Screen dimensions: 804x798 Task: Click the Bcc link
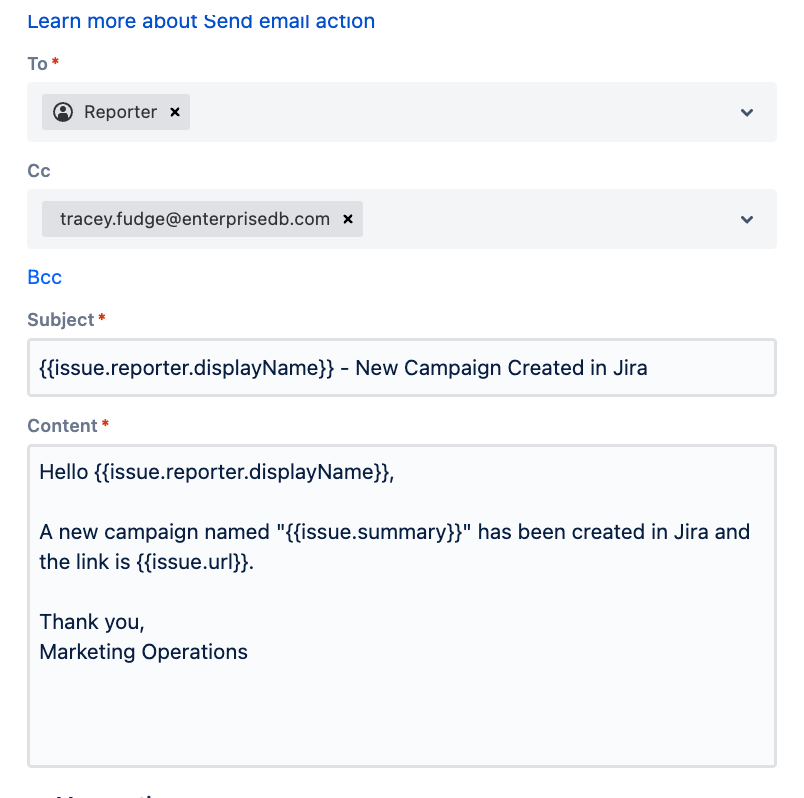coord(44,277)
